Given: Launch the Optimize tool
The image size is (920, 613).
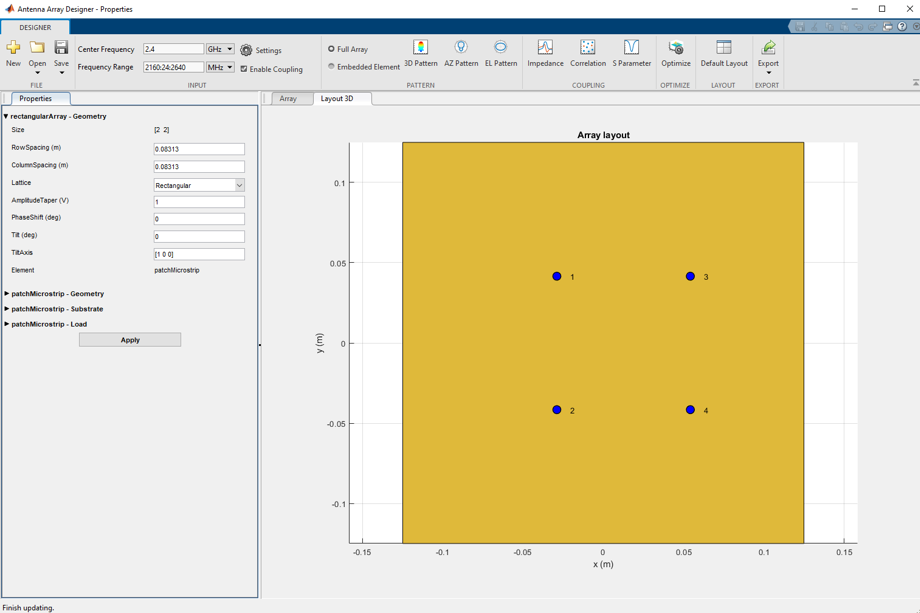Looking at the screenshot, I should pyautogui.click(x=675, y=53).
